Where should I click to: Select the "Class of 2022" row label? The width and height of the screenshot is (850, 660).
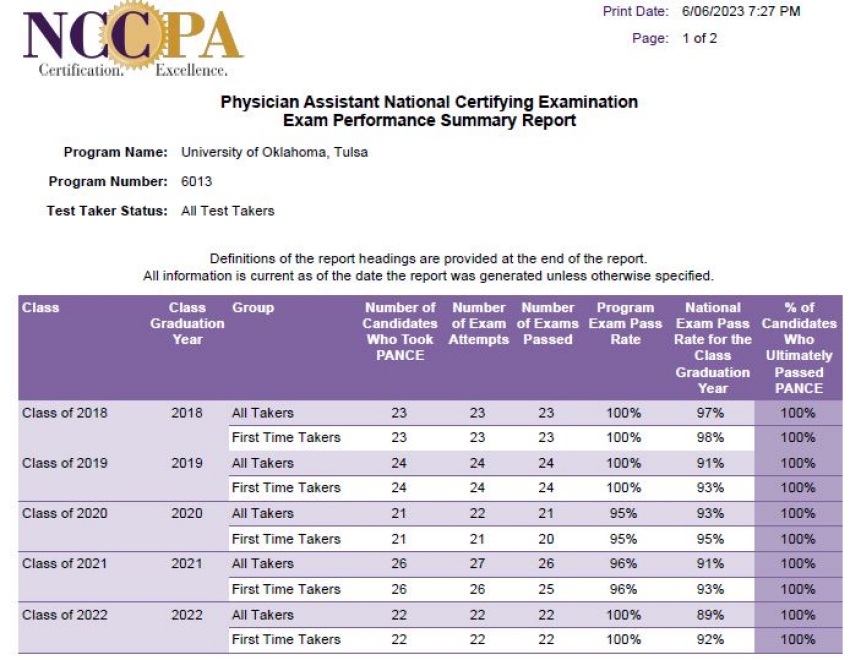(64, 614)
